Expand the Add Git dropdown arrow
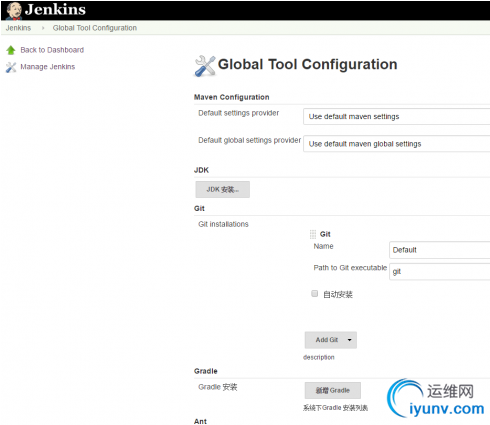 click(350, 340)
